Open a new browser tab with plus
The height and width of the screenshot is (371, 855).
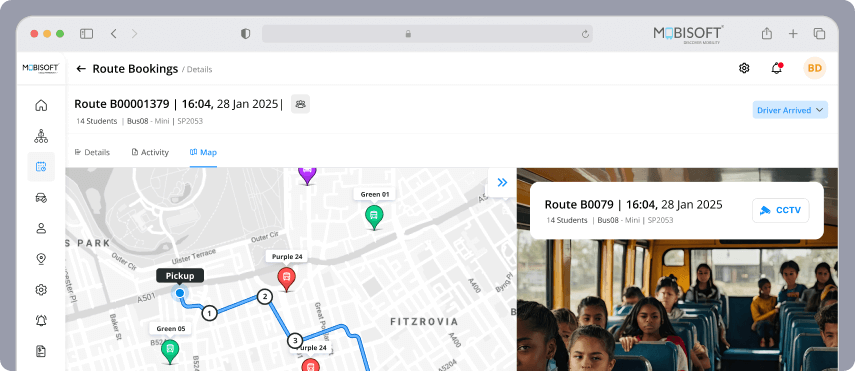coord(793,34)
